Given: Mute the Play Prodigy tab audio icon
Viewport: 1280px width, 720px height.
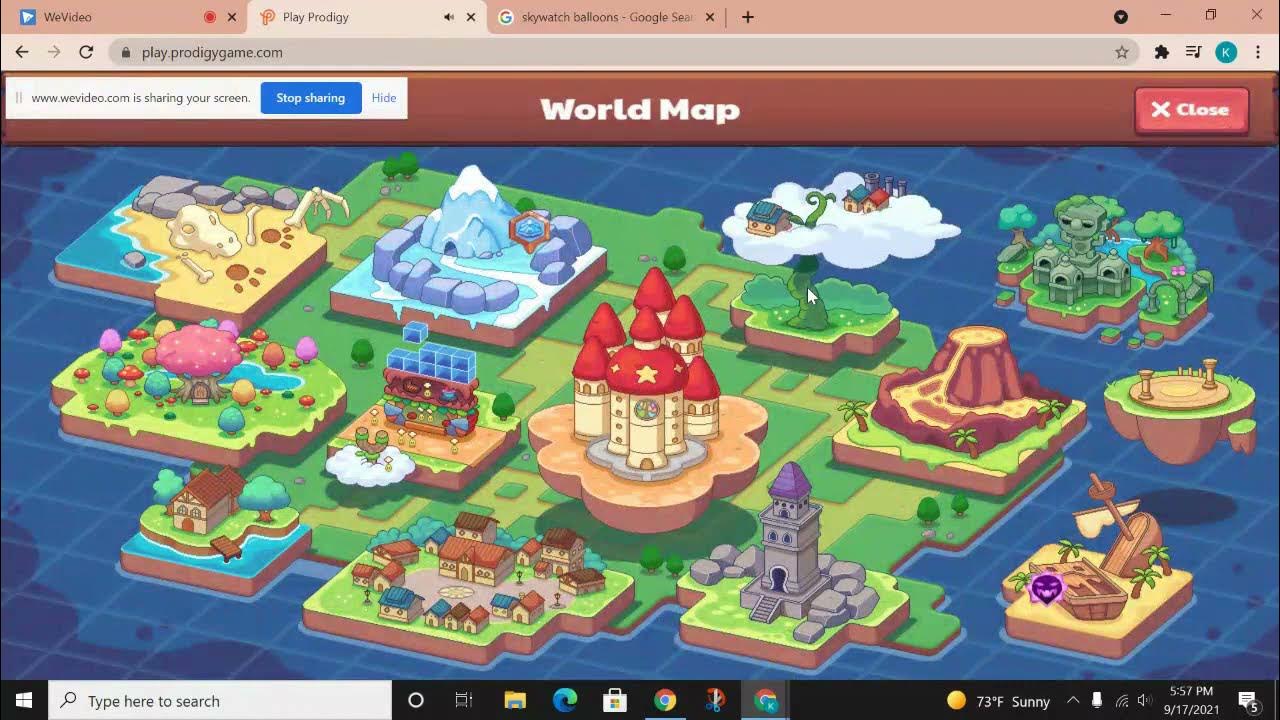Looking at the screenshot, I should [x=448, y=17].
